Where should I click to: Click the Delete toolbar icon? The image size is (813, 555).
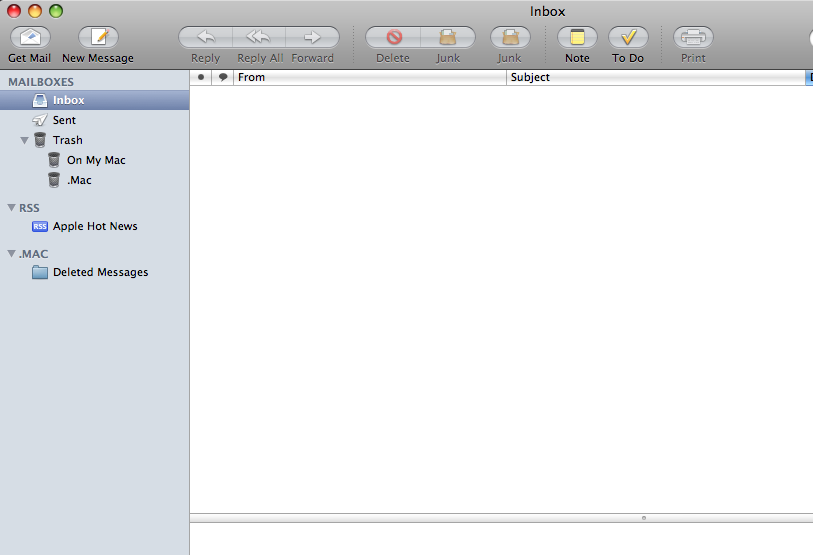tap(394, 37)
